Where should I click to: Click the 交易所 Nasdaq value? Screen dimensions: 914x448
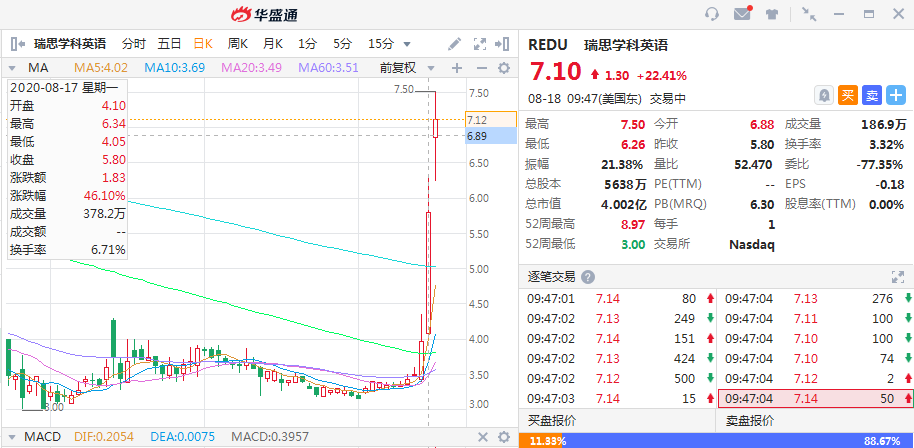752,244
